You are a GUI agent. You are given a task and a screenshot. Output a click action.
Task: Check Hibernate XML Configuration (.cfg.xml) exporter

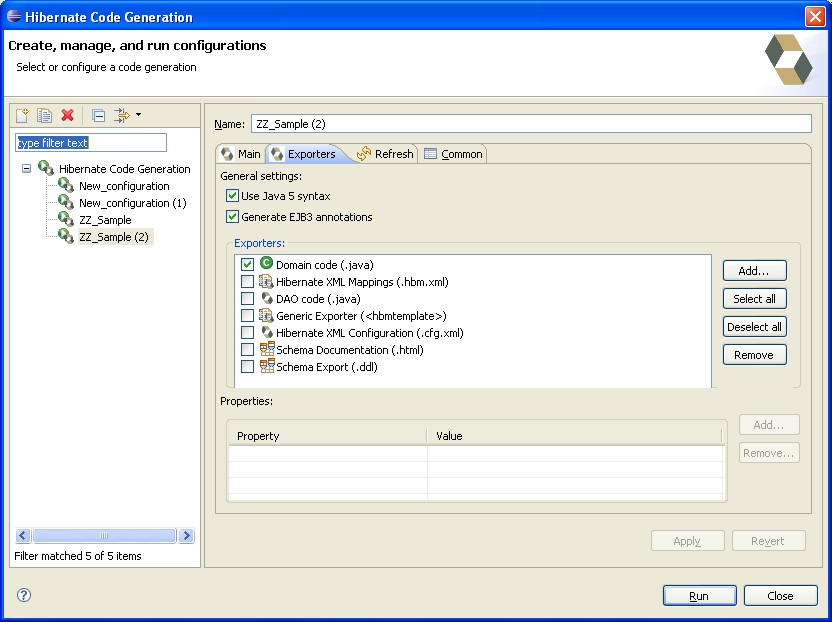[x=247, y=332]
